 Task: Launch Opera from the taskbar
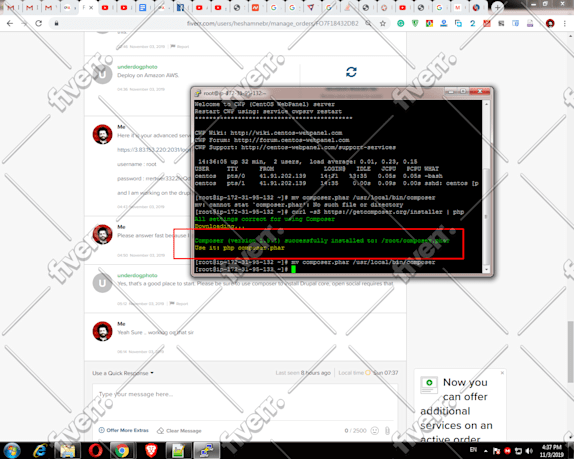click(95, 451)
